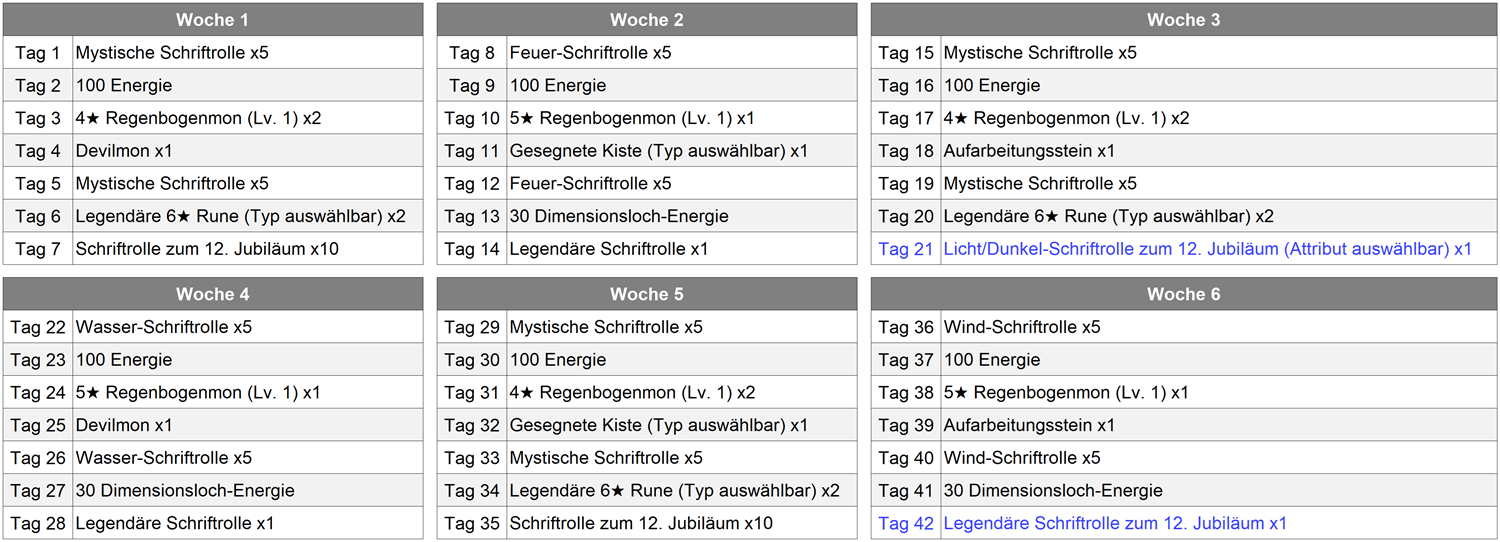This screenshot has height=542, width=1500.
Task: Click the Tag 18 Aufarbeitungsstein x1 cell
Action: [1028, 151]
